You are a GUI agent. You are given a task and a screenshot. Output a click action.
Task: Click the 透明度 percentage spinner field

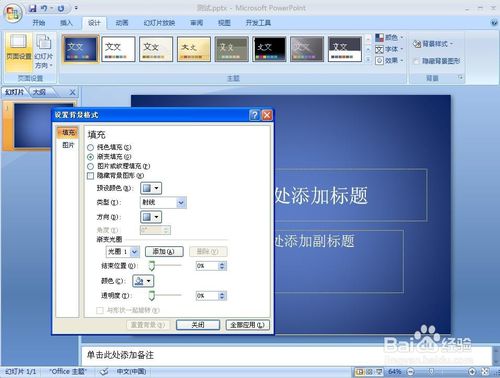pos(211,295)
